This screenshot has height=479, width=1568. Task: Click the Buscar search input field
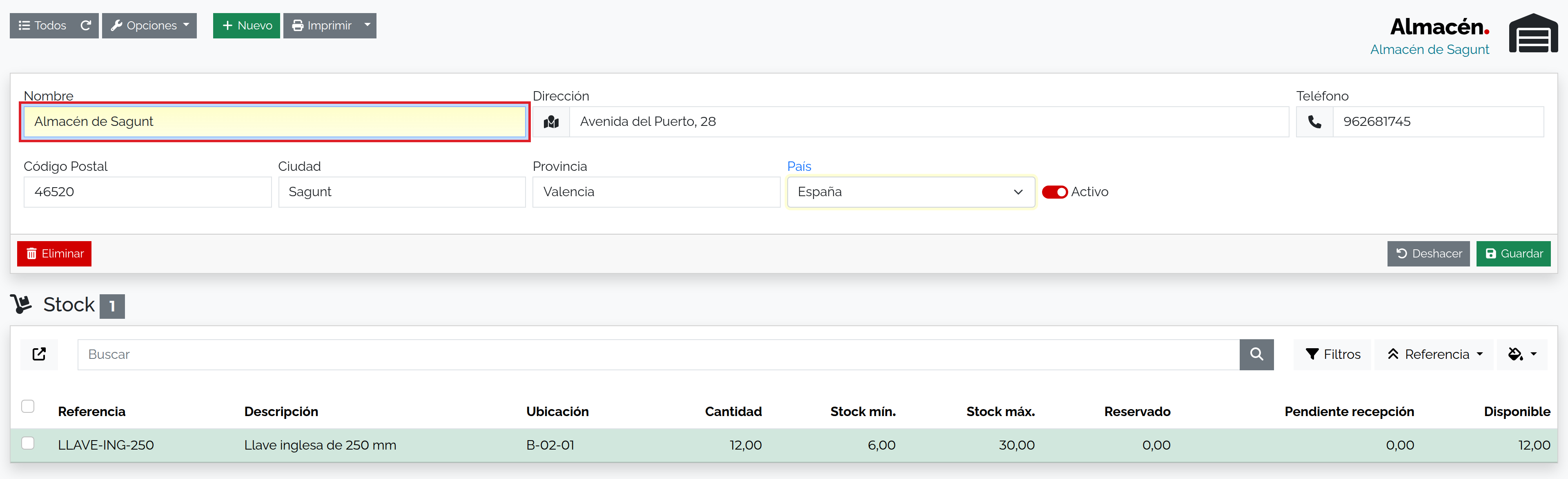[x=659, y=355]
